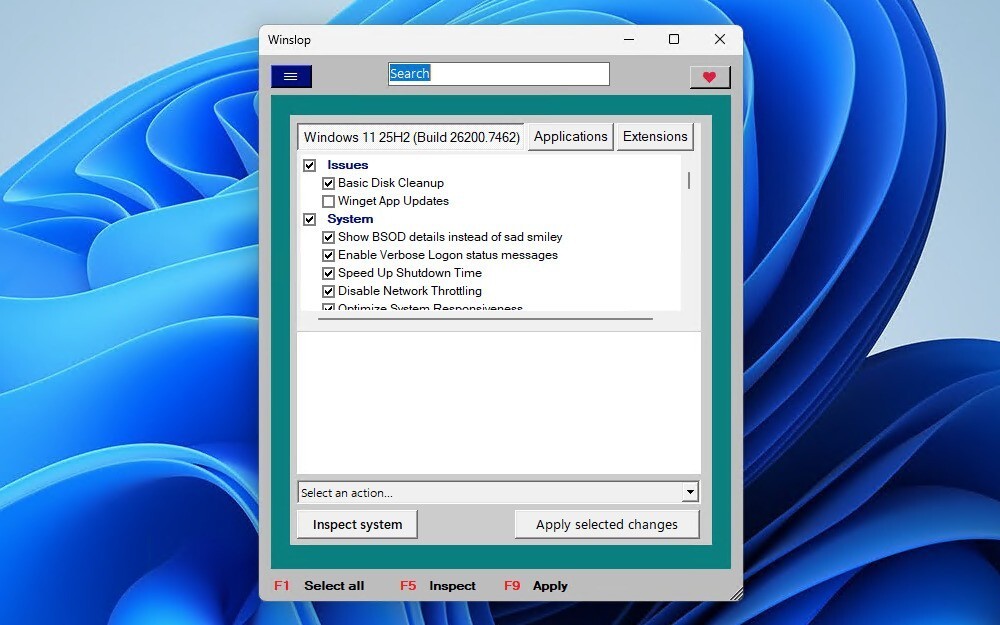This screenshot has width=1000, height=625.
Task: Click the red heart donate button
Action: pyautogui.click(x=710, y=77)
